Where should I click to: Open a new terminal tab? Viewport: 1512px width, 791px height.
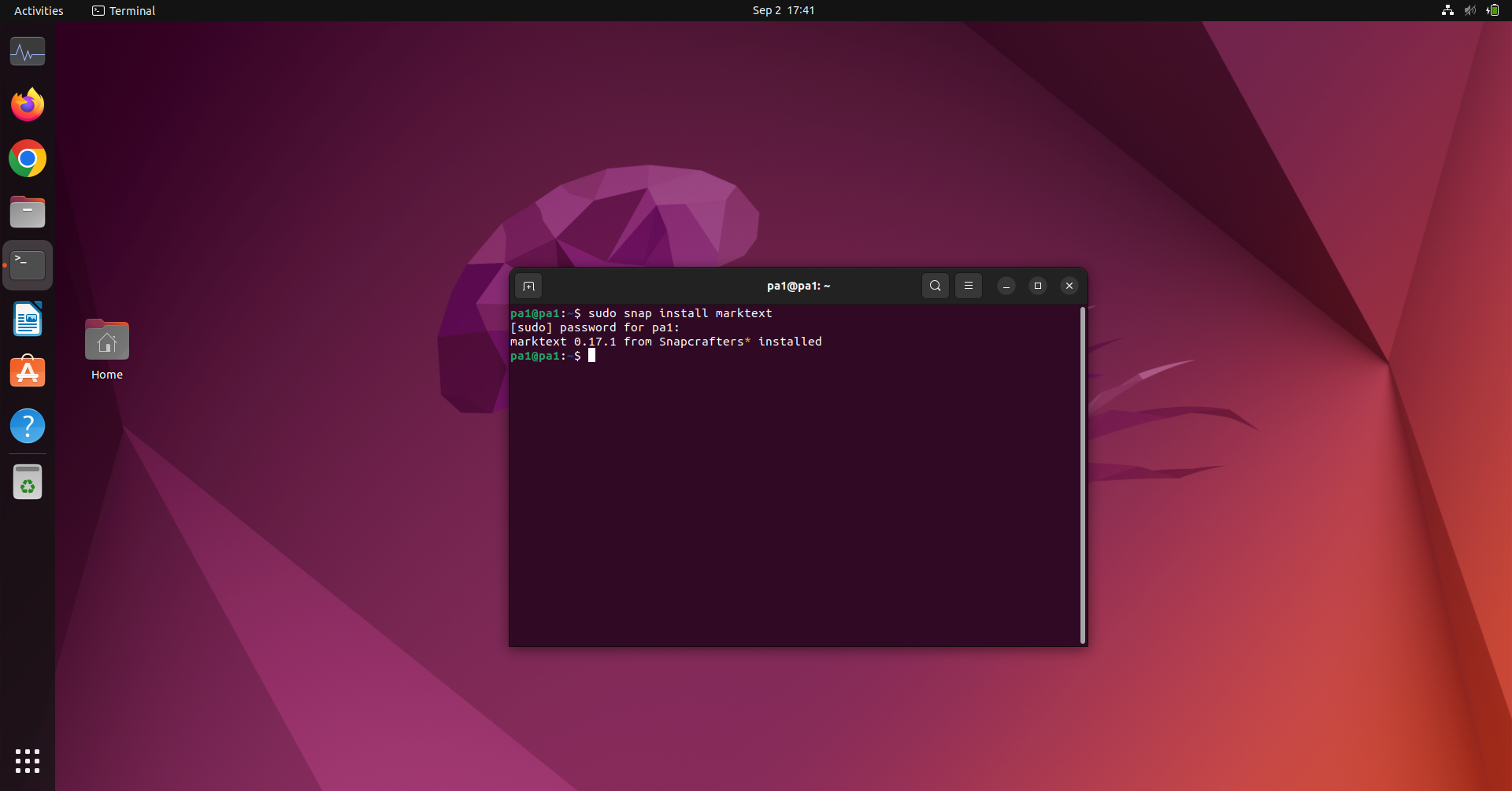(x=528, y=286)
